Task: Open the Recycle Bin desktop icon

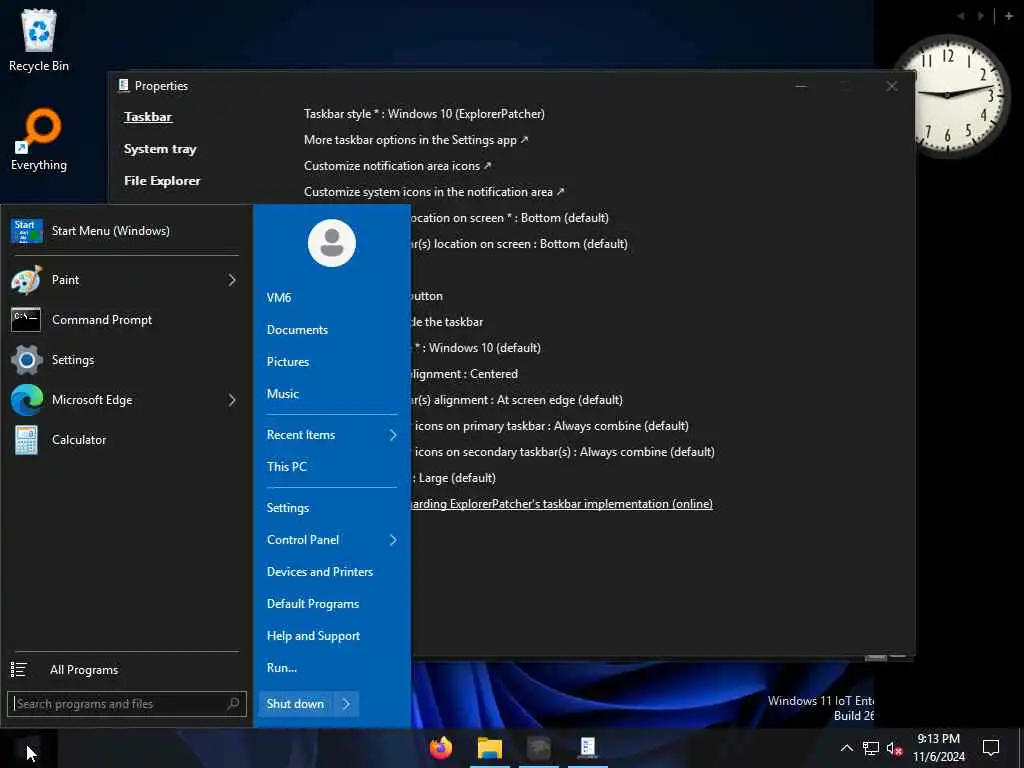Action: (x=39, y=39)
